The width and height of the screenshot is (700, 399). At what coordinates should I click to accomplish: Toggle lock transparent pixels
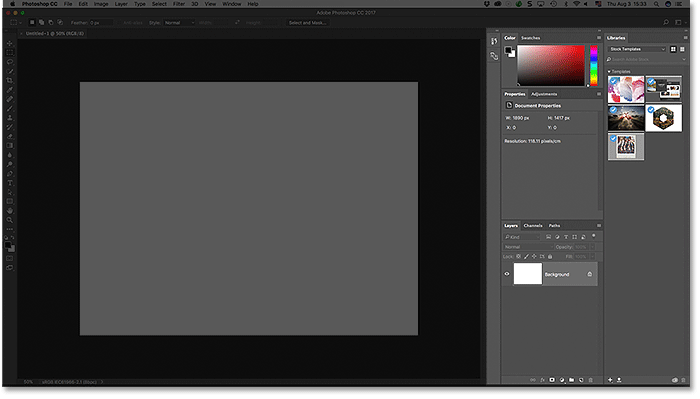pyautogui.click(x=518, y=257)
